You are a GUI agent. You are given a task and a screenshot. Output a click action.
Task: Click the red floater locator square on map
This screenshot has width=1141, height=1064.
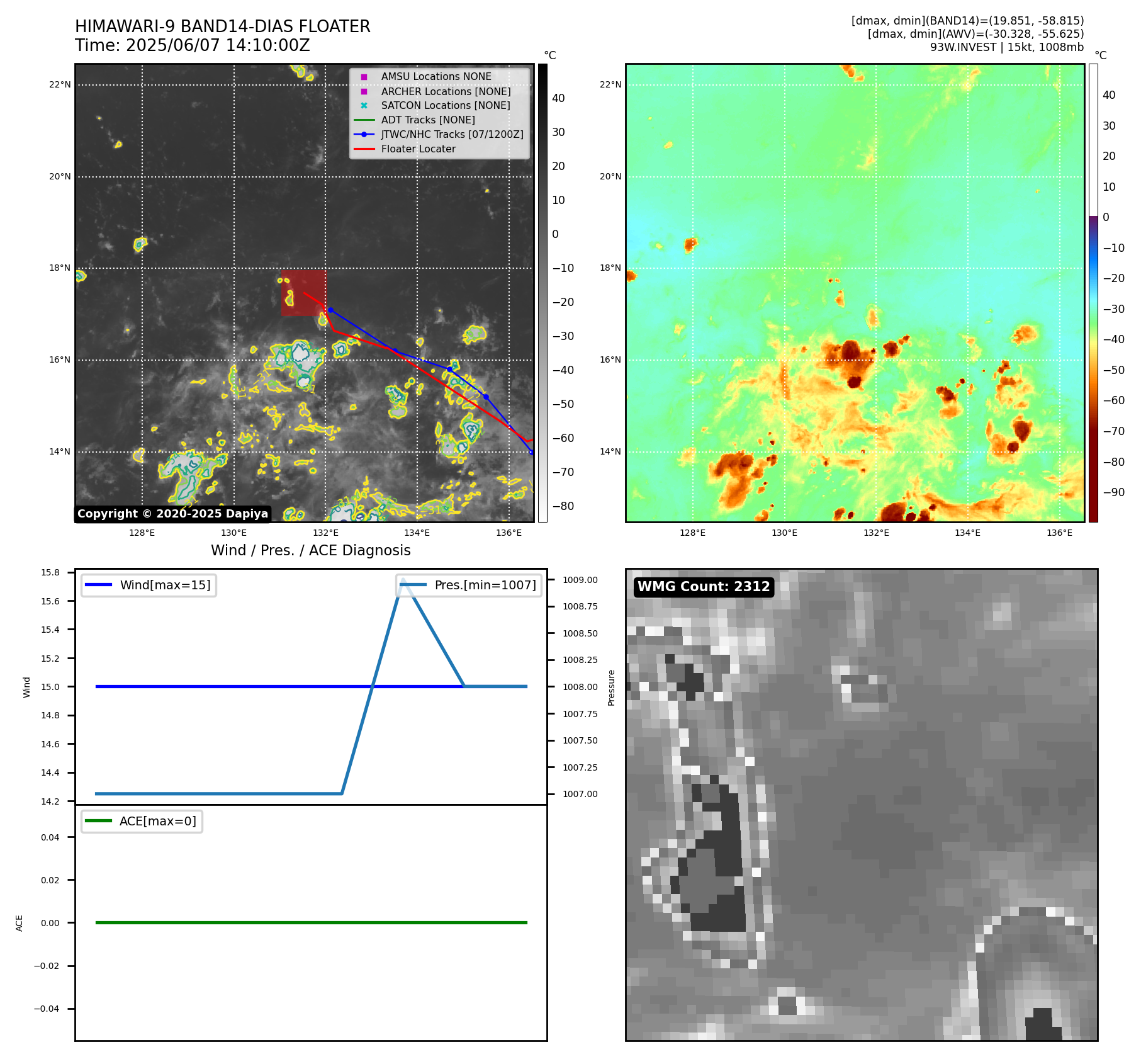point(303,293)
